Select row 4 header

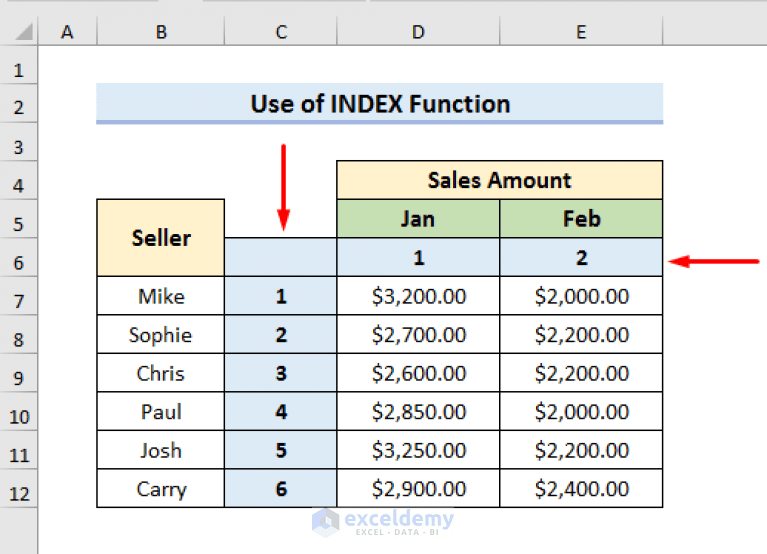19,180
